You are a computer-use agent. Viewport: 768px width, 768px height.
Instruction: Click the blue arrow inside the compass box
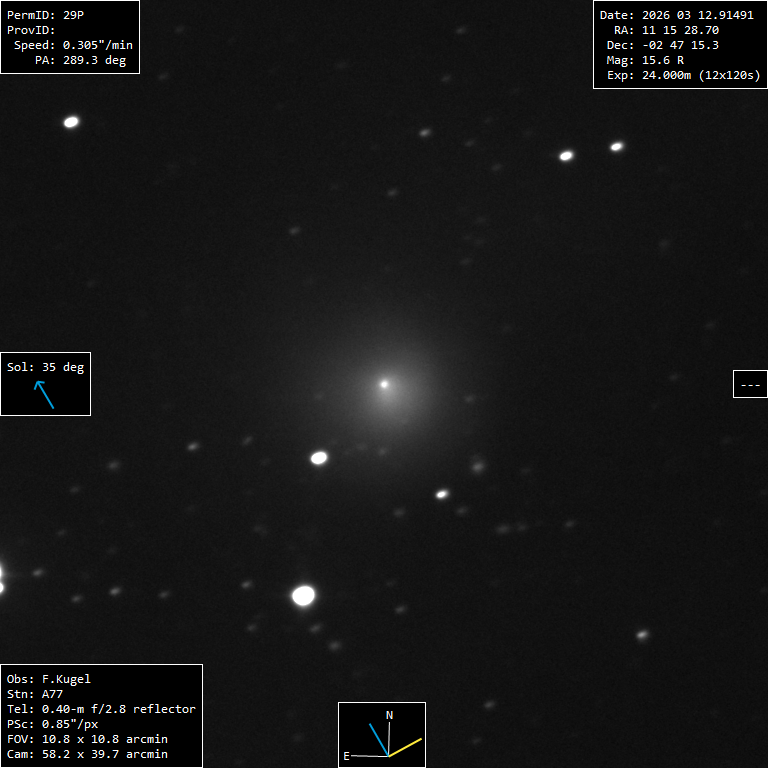378,738
